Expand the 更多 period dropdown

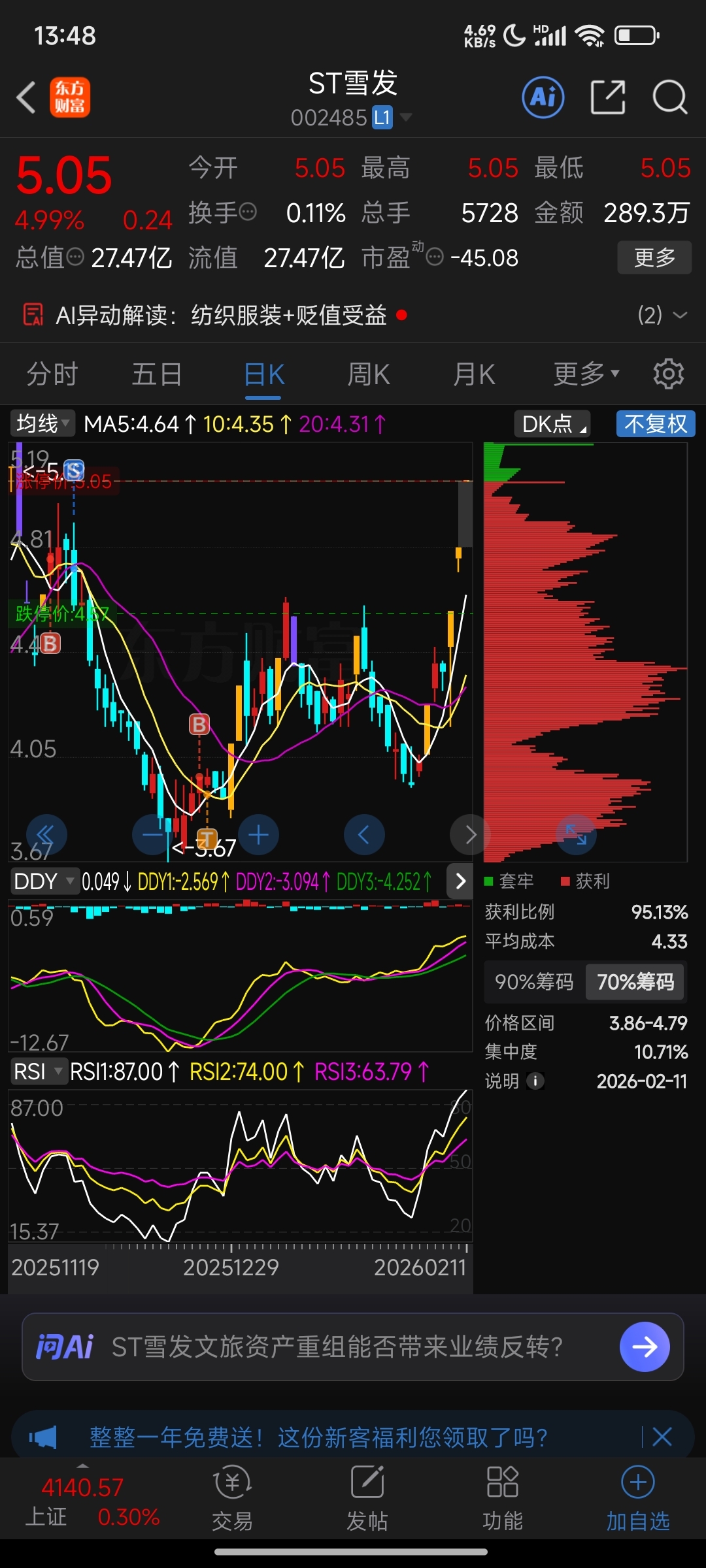pos(586,374)
